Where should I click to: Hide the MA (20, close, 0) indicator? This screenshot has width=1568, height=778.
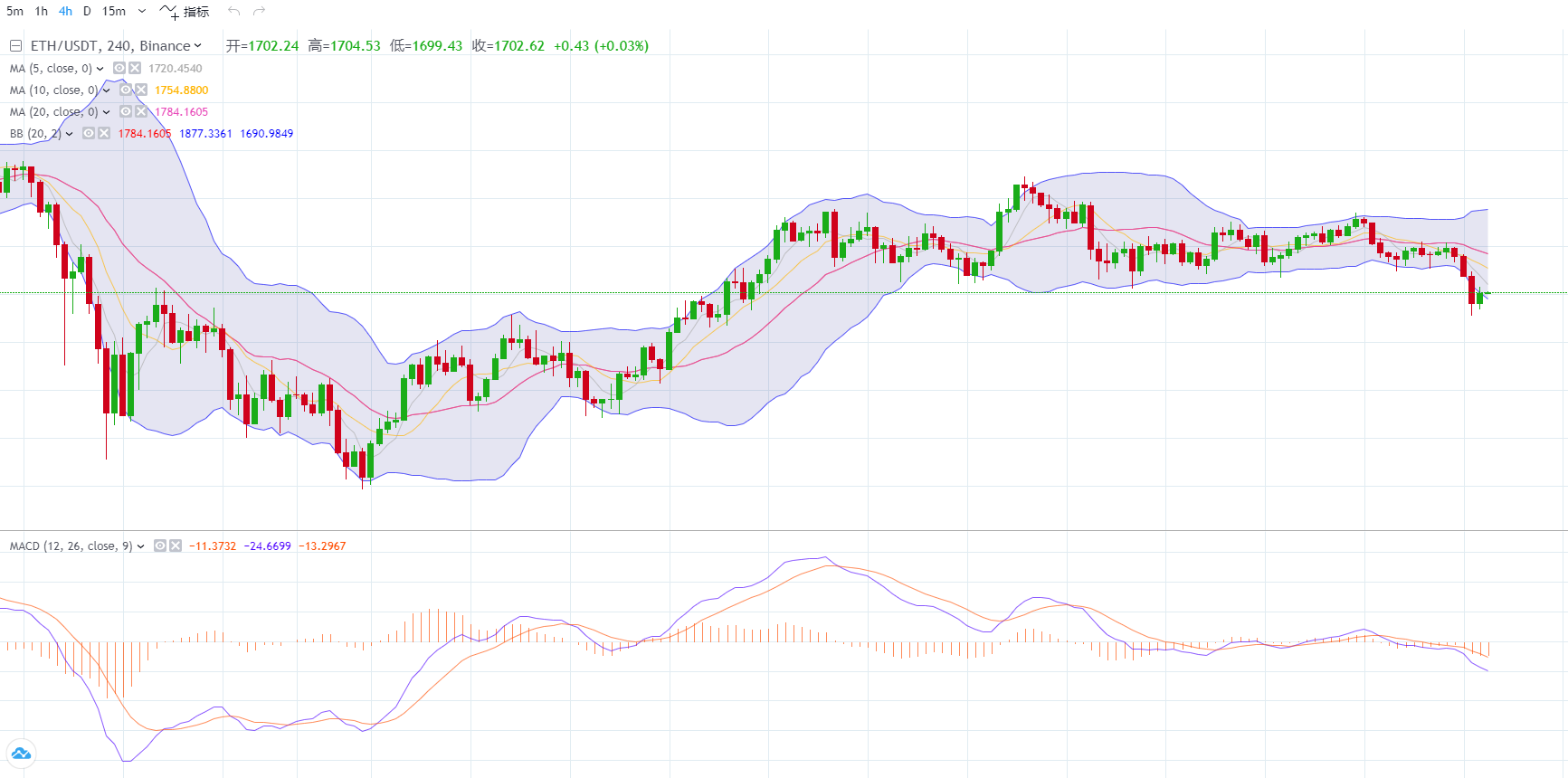126,111
